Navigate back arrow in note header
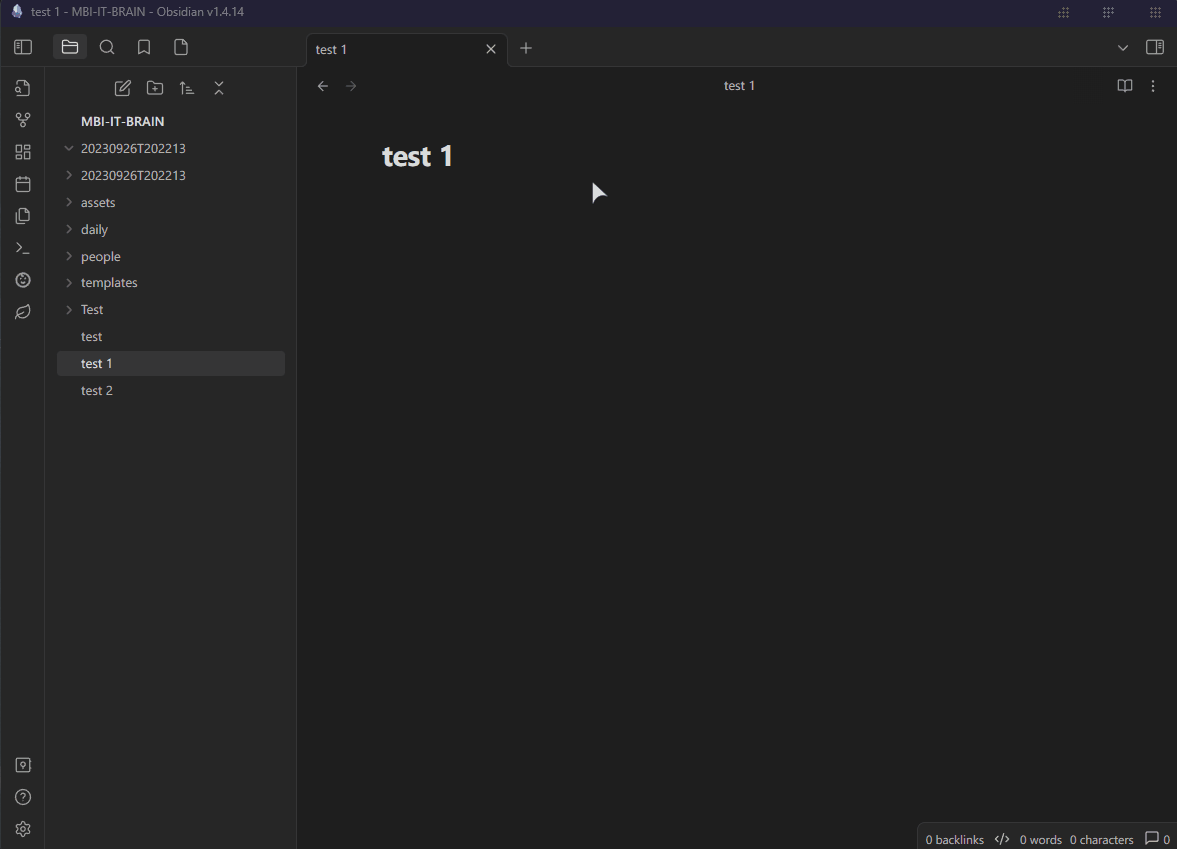Viewport: 1177px width, 849px height. pos(323,86)
